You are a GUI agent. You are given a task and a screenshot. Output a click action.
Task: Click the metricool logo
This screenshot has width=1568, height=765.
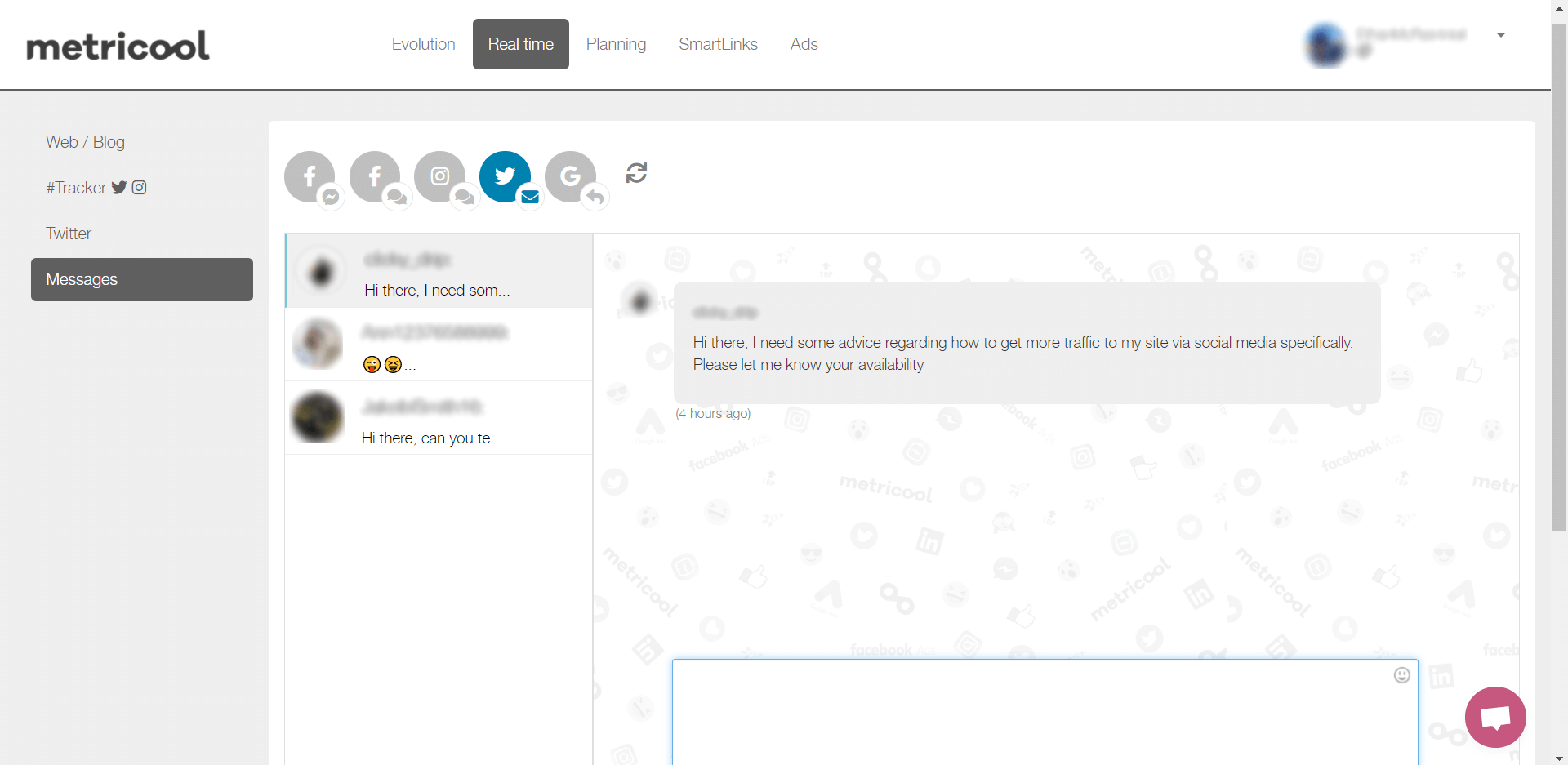click(x=118, y=46)
